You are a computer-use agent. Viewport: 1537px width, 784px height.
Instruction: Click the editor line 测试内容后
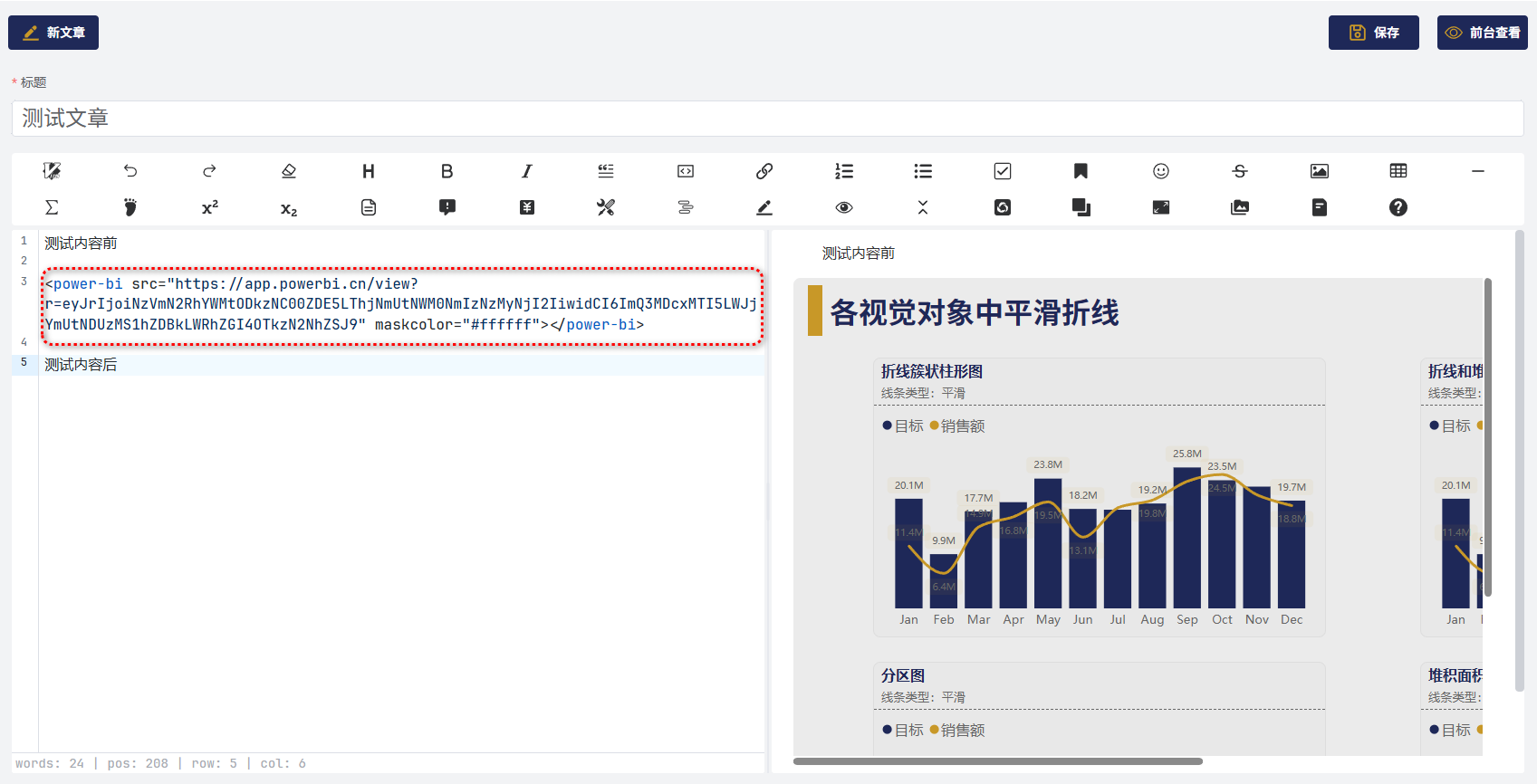click(81, 364)
